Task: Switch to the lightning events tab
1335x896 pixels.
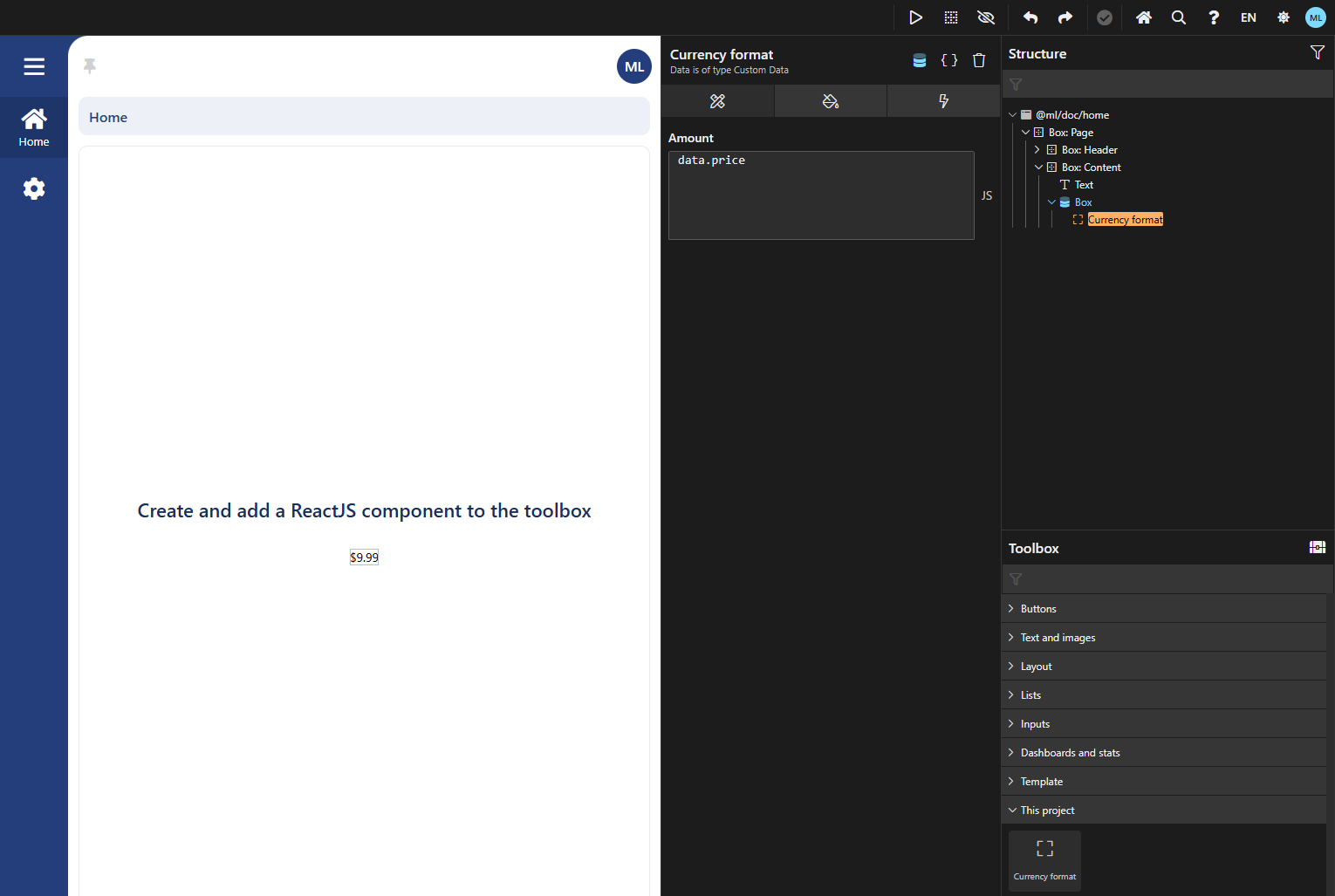Action: (x=943, y=101)
